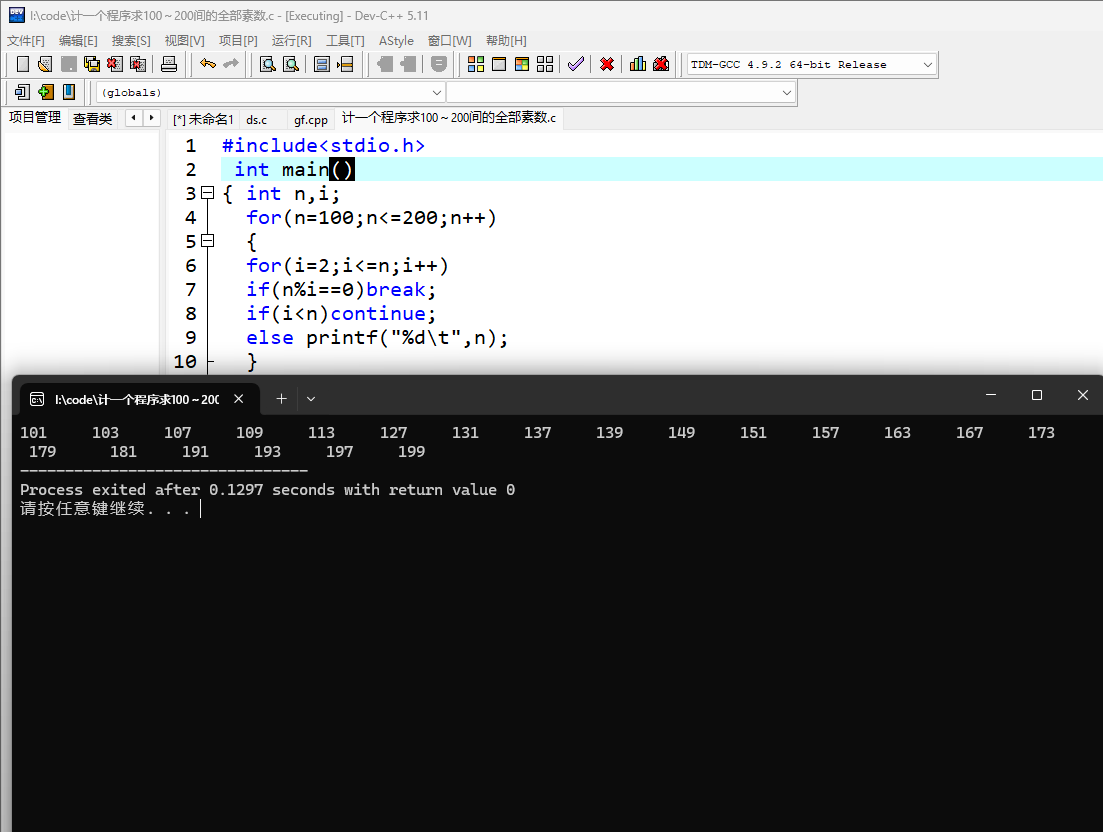Close the terminal tab with its X
1103x832 pixels.
pos(238,399)
